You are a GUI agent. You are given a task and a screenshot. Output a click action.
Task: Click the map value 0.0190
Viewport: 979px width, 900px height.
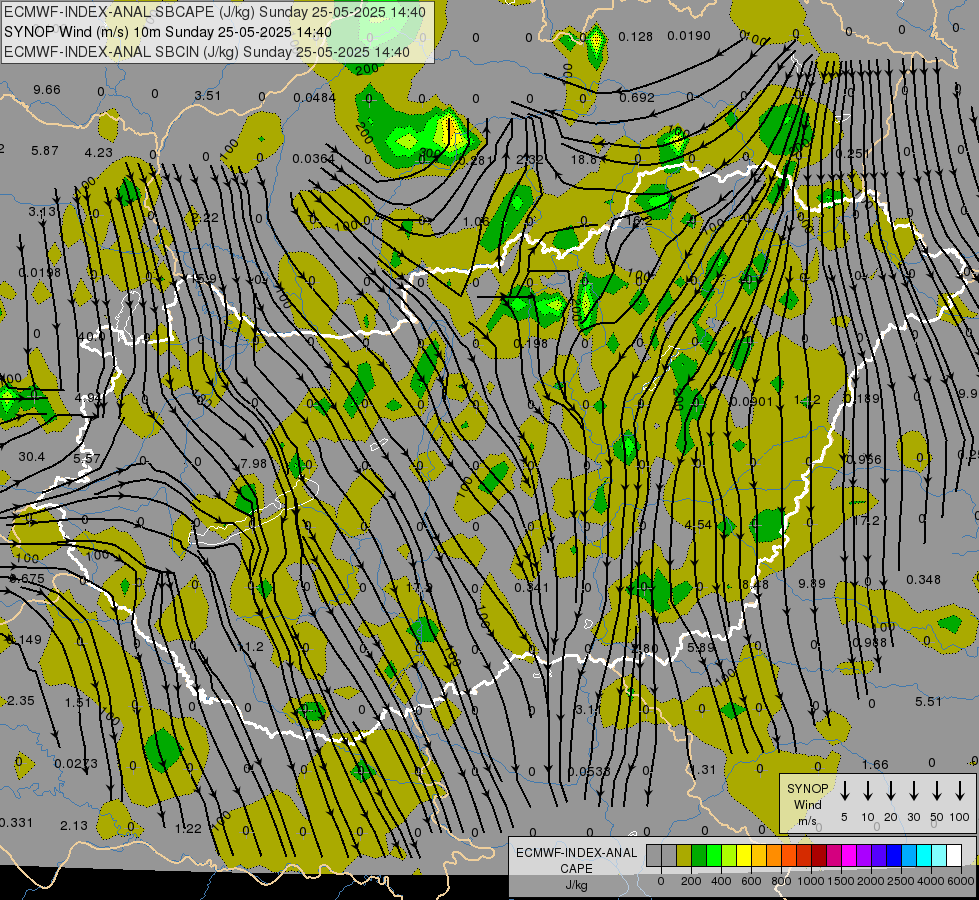pyautogui.click(x=689, y=36)
